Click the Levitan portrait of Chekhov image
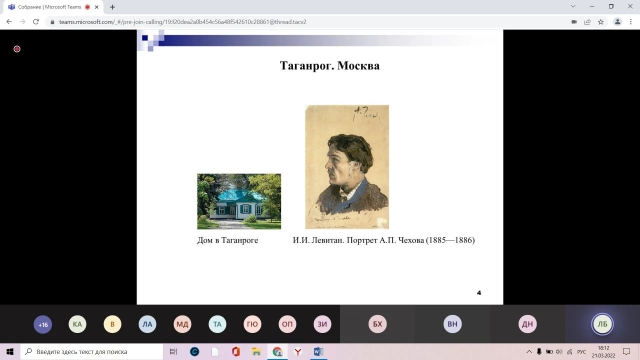This screenshot has width=640, height=360. (x=347, y=167)
